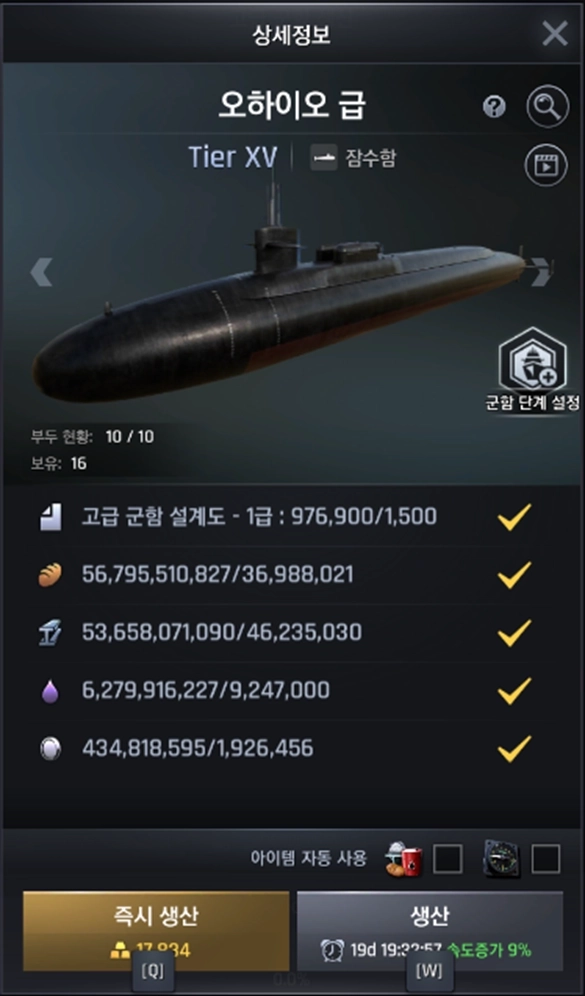The width and height of the screenshot is (585, 996).
Task: Tap the silver coin resource icon
Action: point(50,749)
